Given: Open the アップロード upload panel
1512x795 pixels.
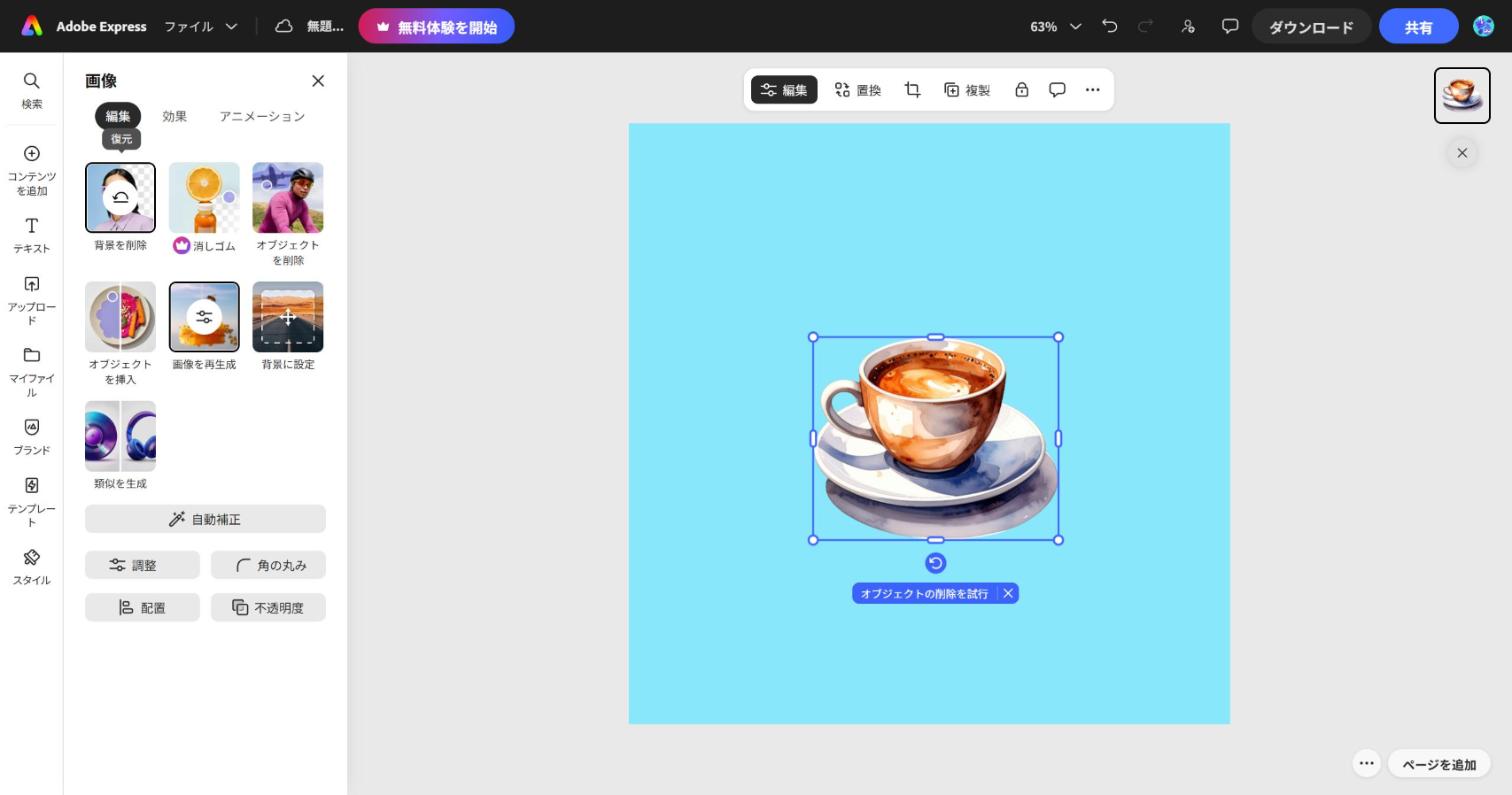Looking at the screenshot, I should click(x=31, y=300).
